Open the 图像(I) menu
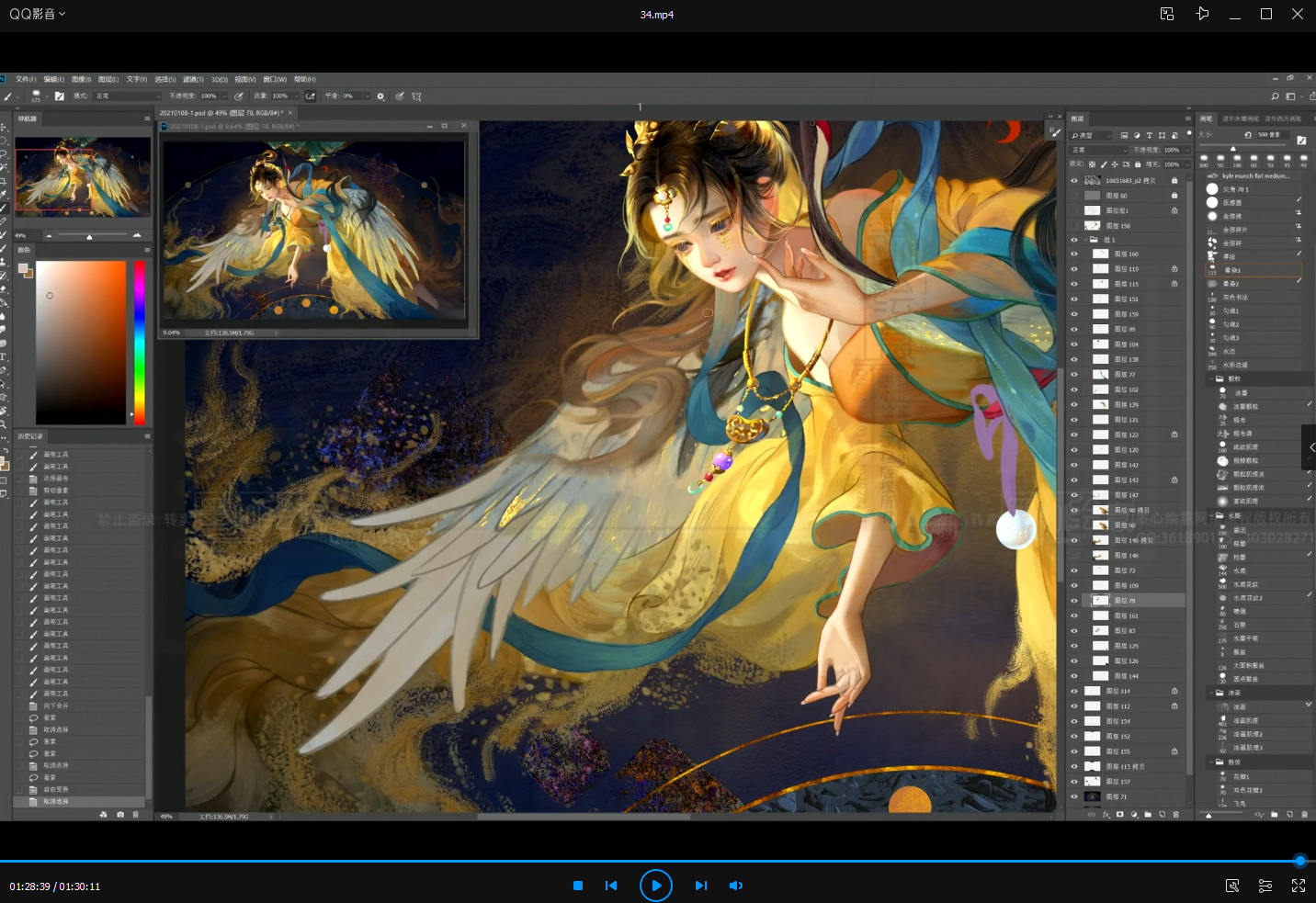The image size is (1316, 903). [x=82, y=79]
